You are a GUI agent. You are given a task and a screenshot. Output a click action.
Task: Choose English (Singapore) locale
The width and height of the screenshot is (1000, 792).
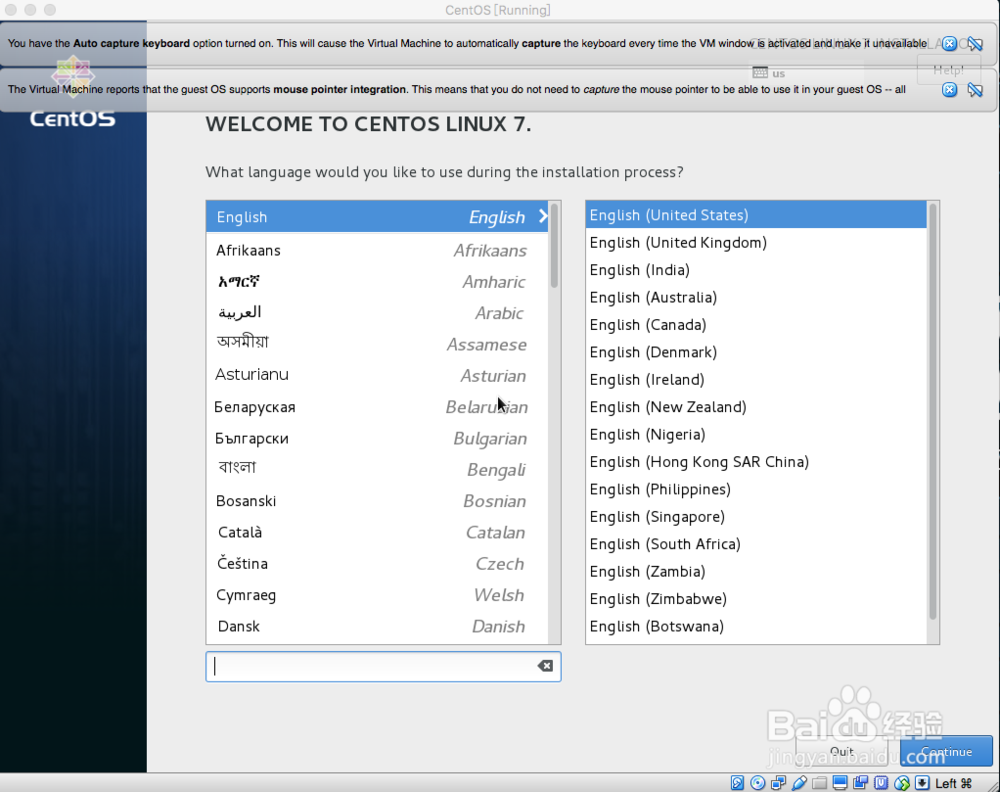coord(756,517)
